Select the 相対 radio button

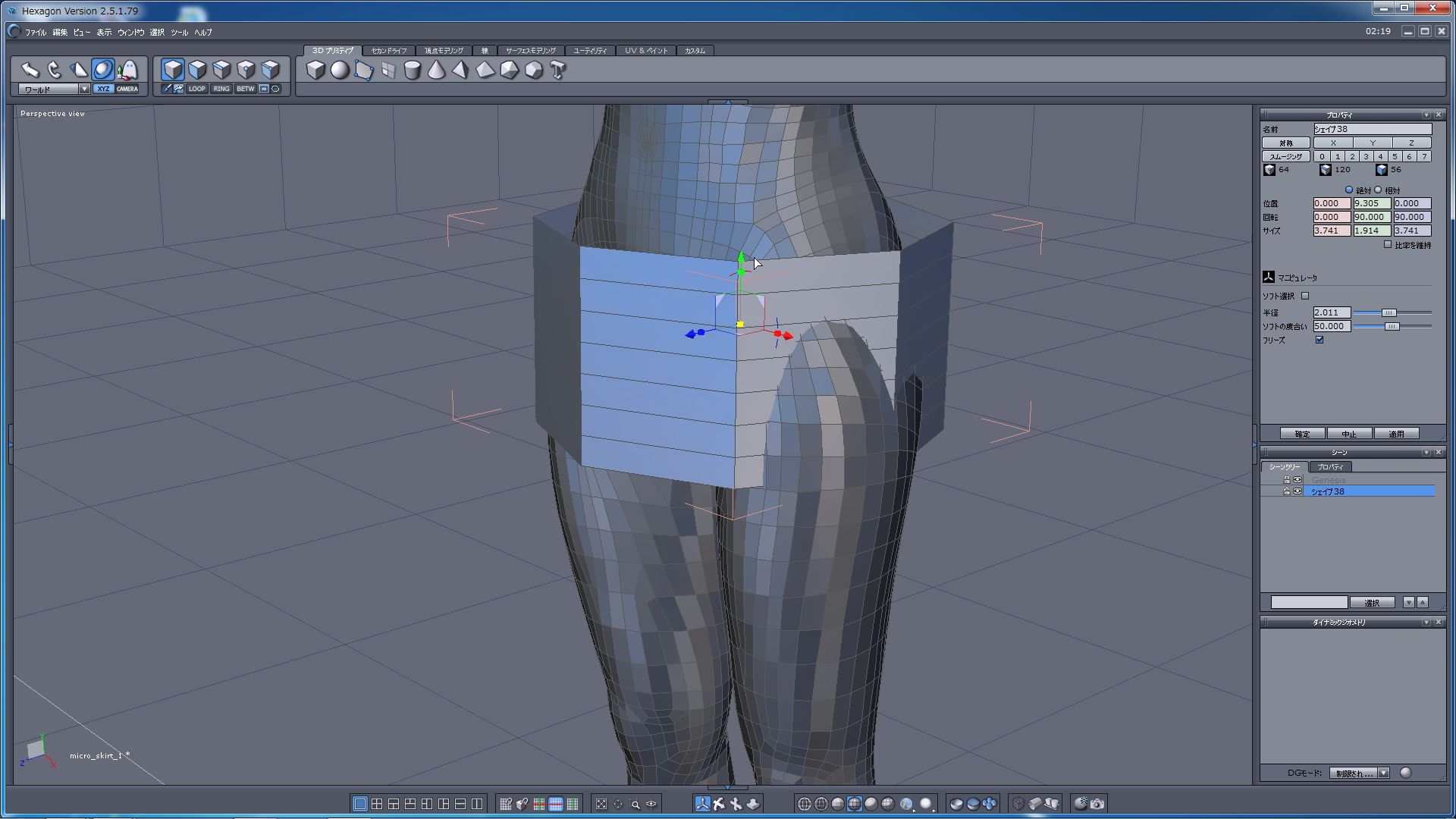[x=1379, y=190]
